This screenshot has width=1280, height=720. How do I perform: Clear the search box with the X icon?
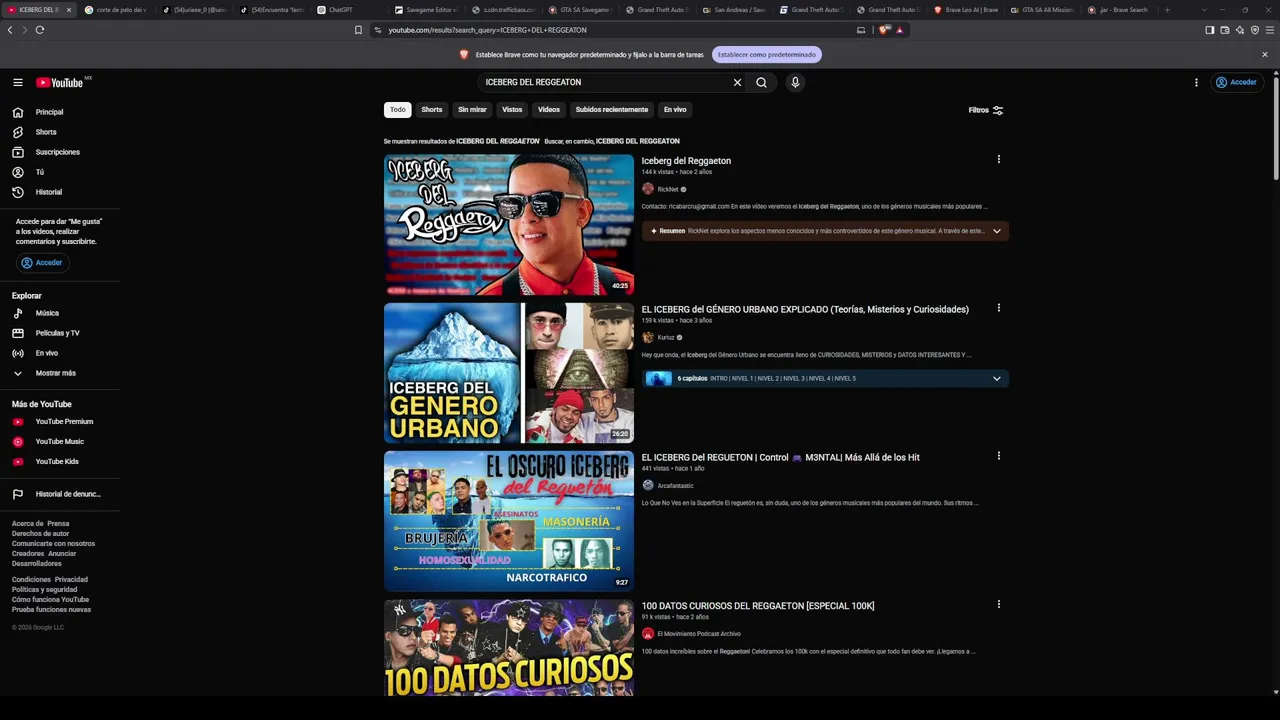[738, 83]
